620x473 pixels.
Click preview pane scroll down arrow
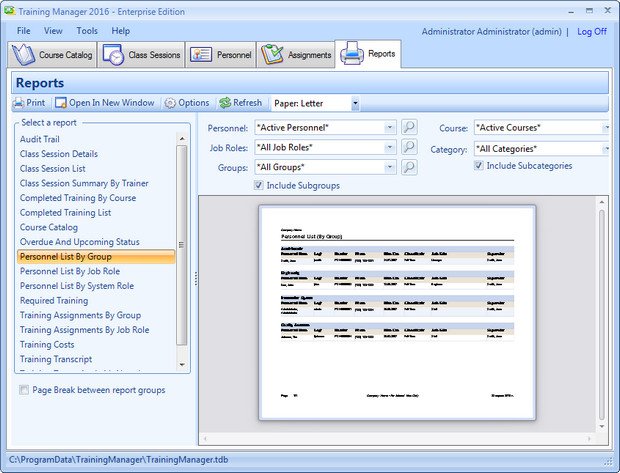(602, 427)
